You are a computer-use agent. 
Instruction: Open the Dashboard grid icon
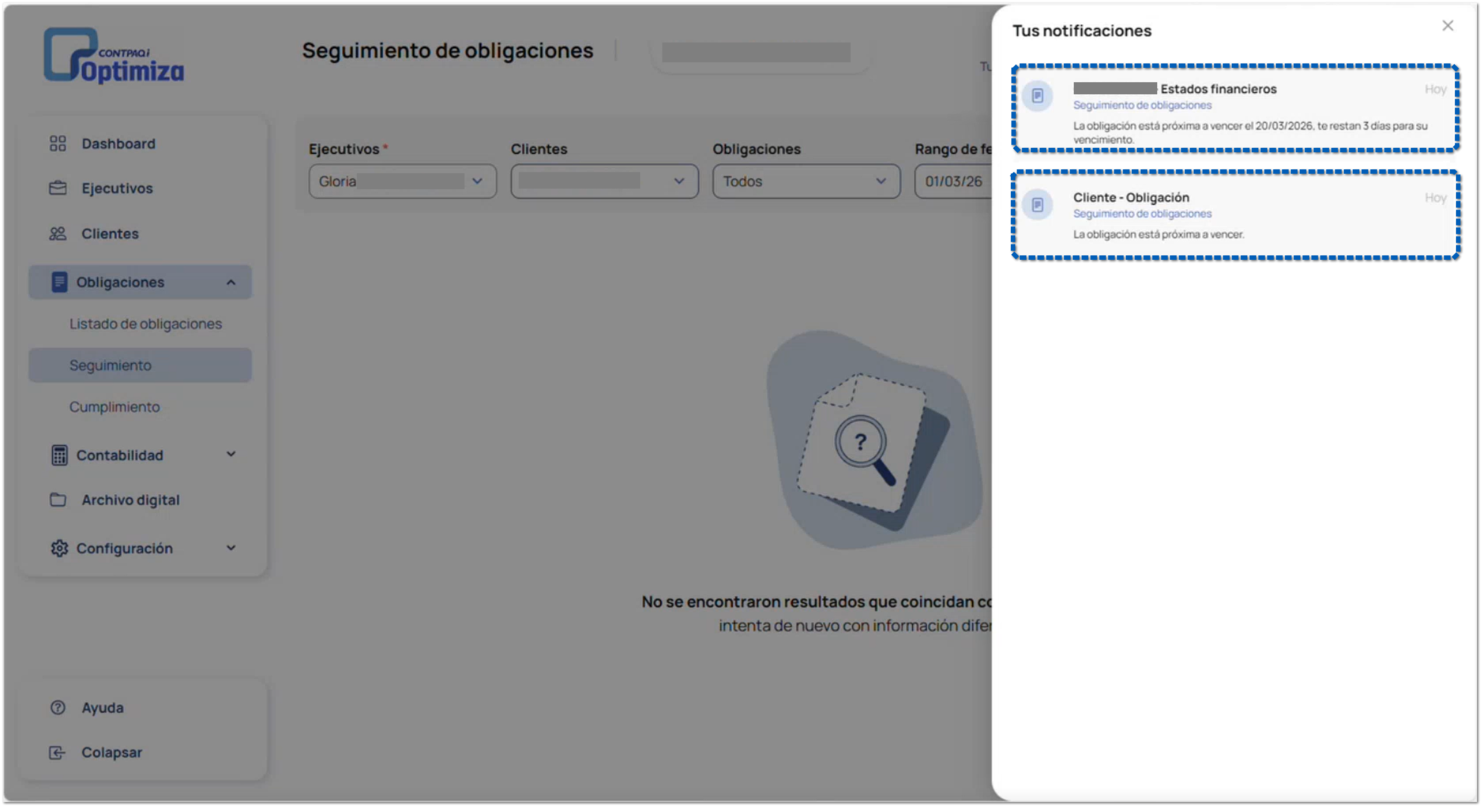click(58, 144)
